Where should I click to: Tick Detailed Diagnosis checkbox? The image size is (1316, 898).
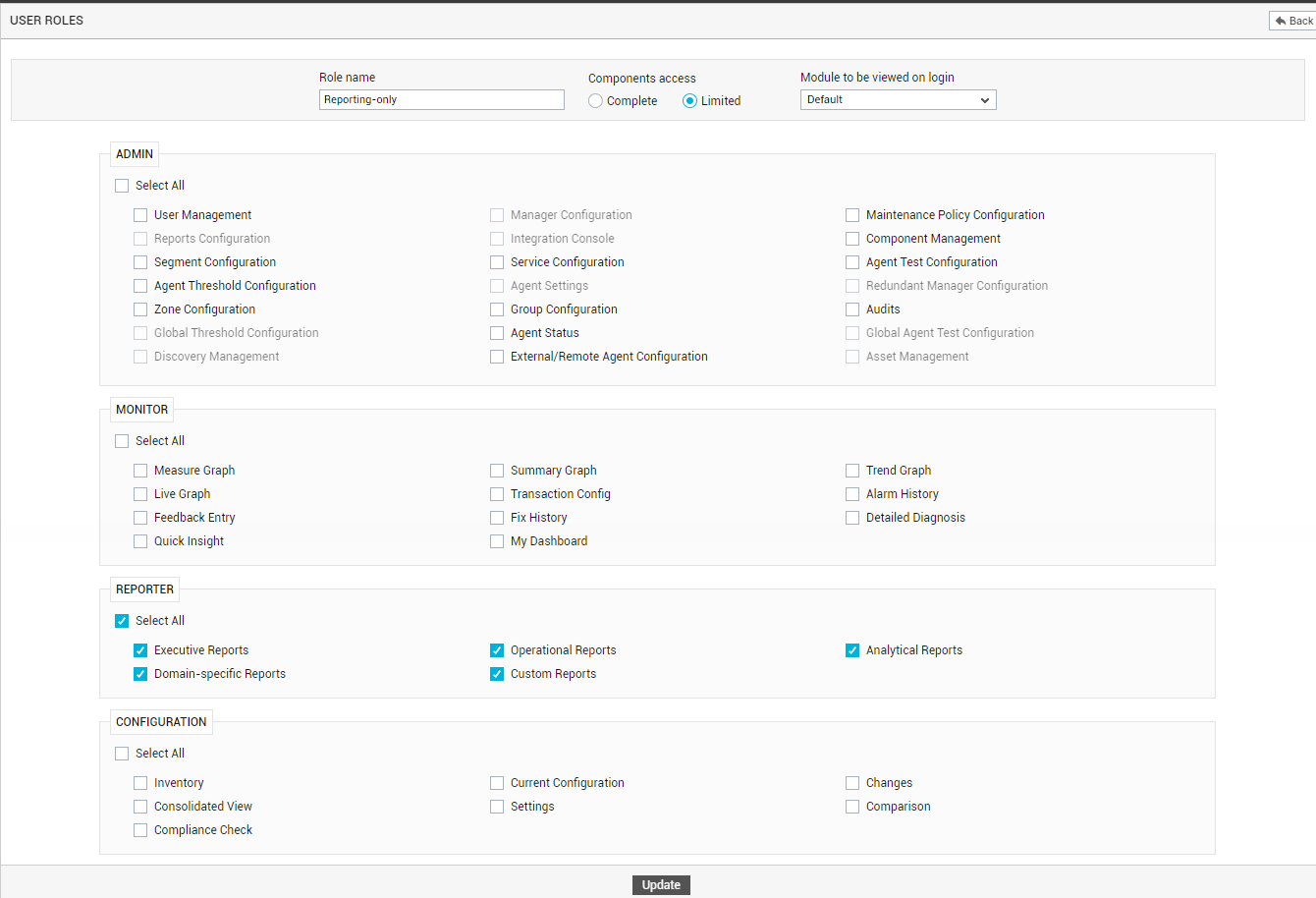852,518
